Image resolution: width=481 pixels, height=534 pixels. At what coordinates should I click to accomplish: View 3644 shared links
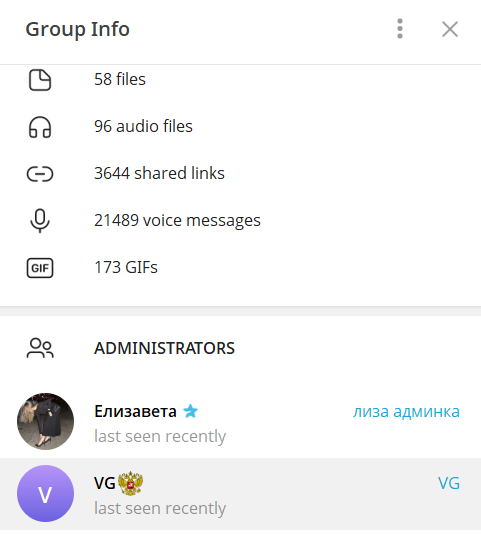(x=240, y=173)
